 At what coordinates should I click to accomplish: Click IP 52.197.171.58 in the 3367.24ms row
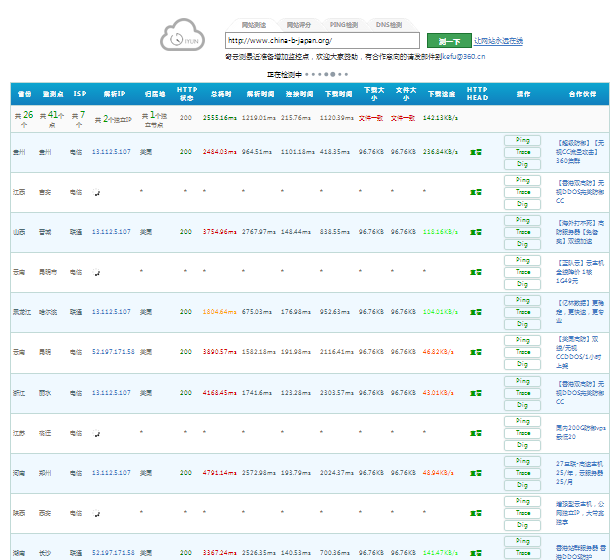113,553
